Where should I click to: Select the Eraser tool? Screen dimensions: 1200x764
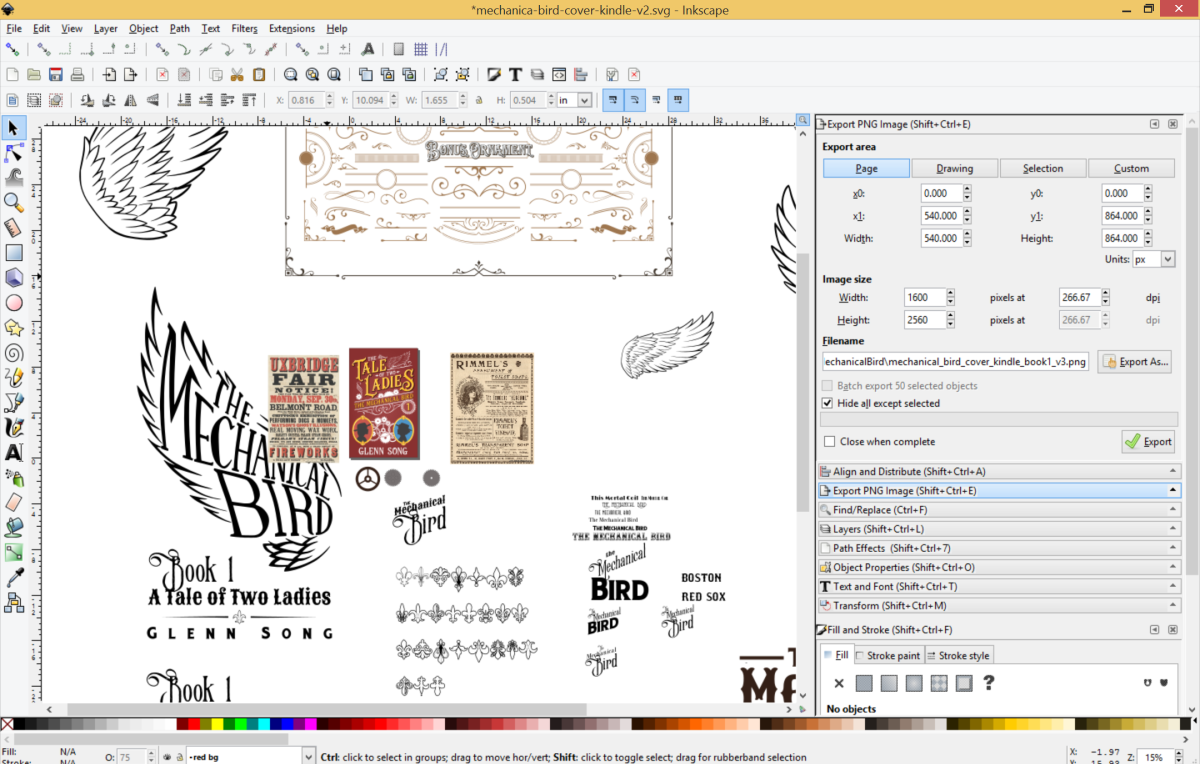[x=14, y=502]
